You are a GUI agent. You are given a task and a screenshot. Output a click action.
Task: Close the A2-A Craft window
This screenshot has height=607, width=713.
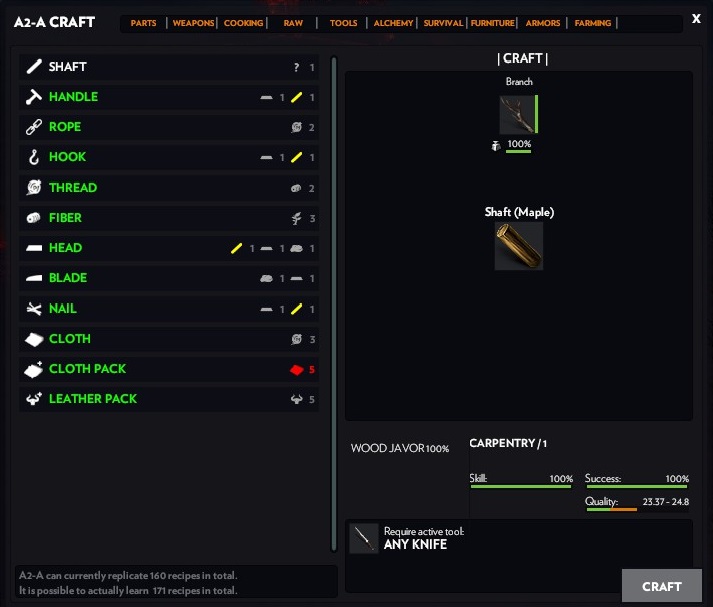tap(696, 19)
